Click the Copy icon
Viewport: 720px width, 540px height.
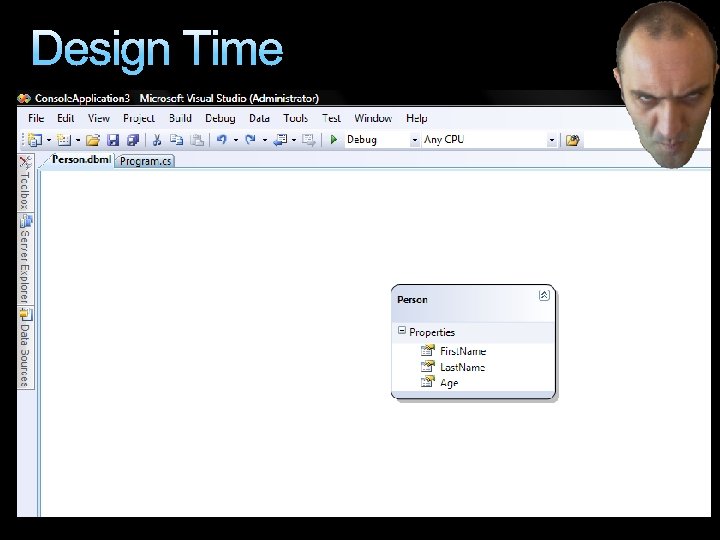click(176, 140)
